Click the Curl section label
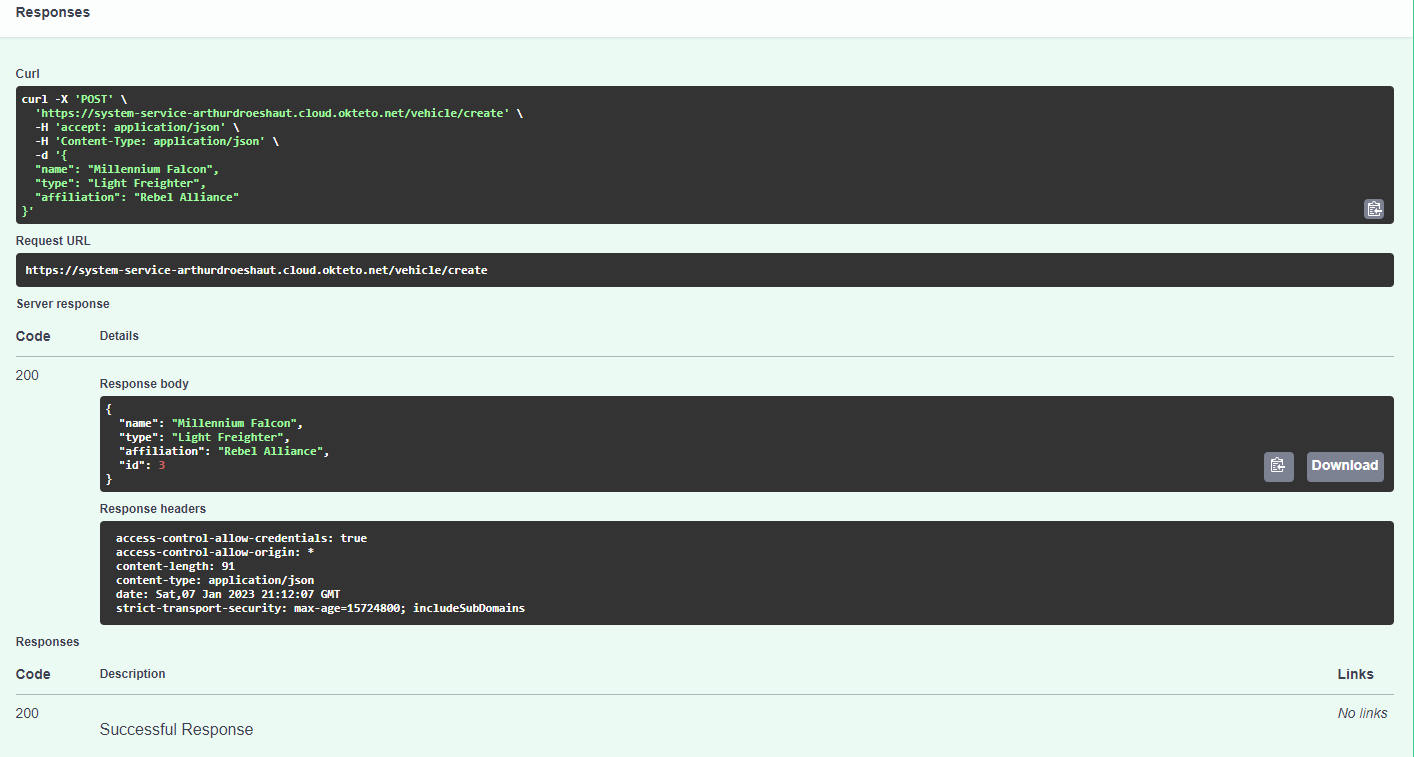 [x=27, y=73]
